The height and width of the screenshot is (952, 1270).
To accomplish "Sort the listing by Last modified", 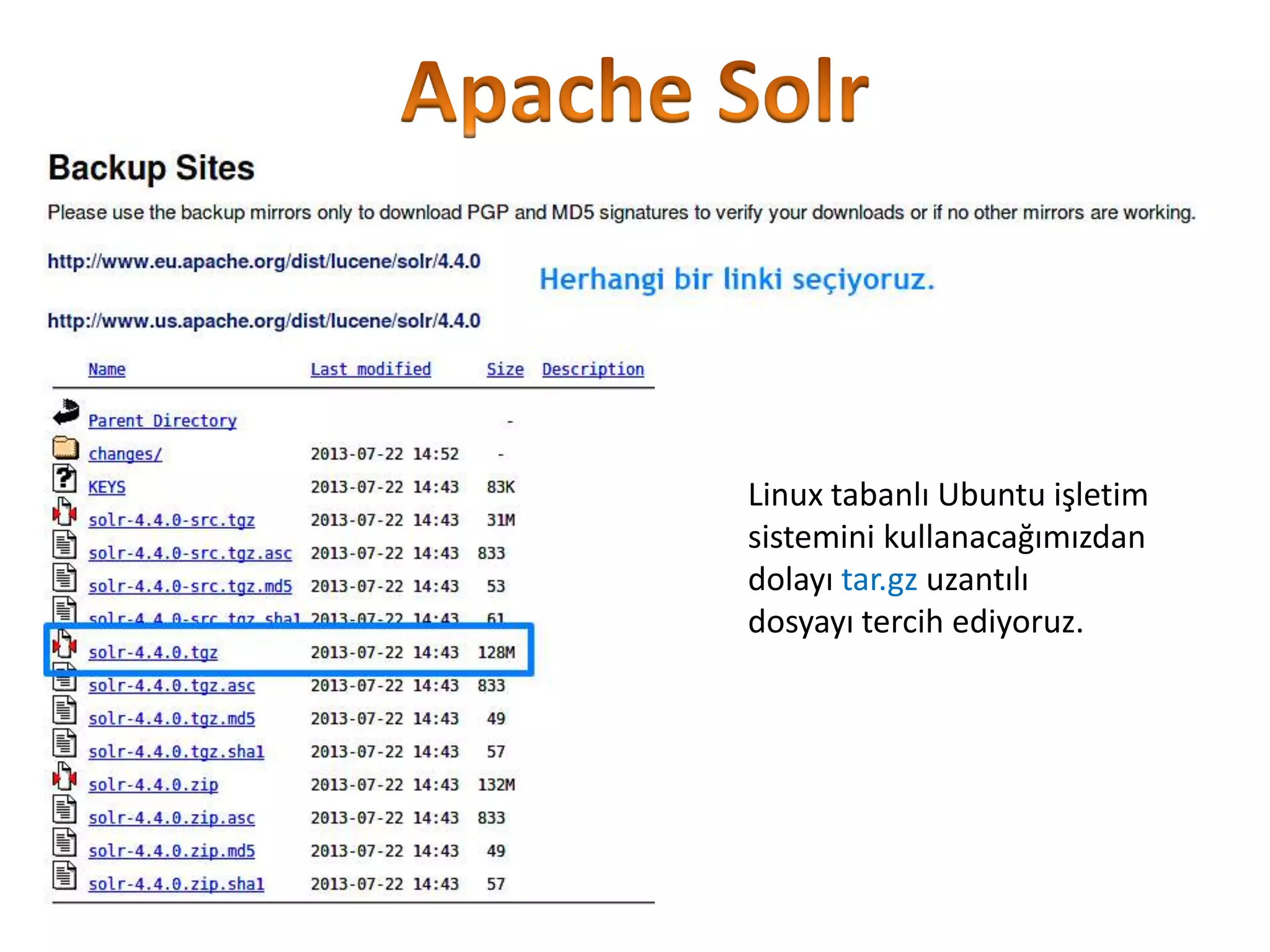I will [x=370, y=369].
